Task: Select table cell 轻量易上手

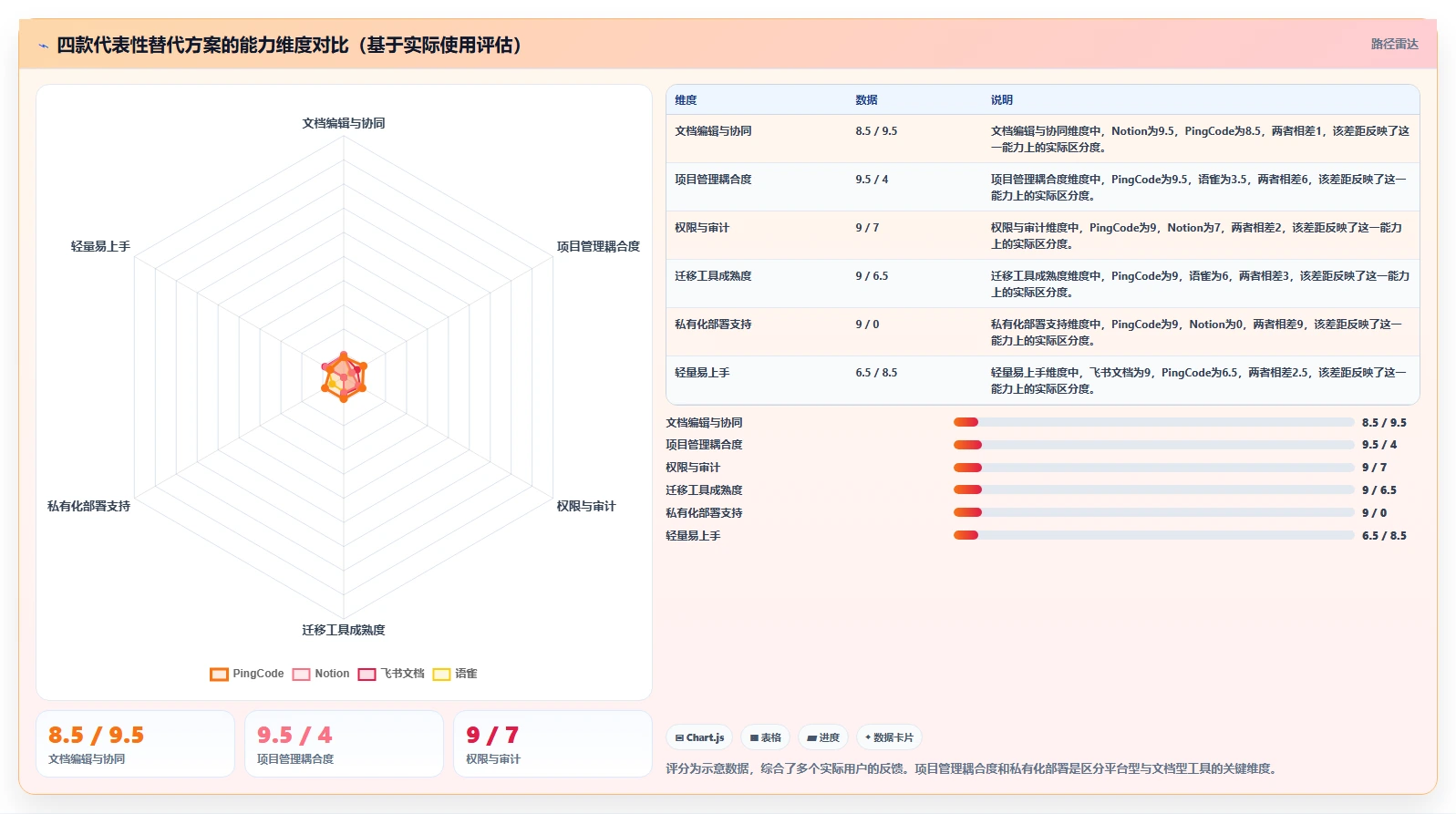Action: [702, 373]
